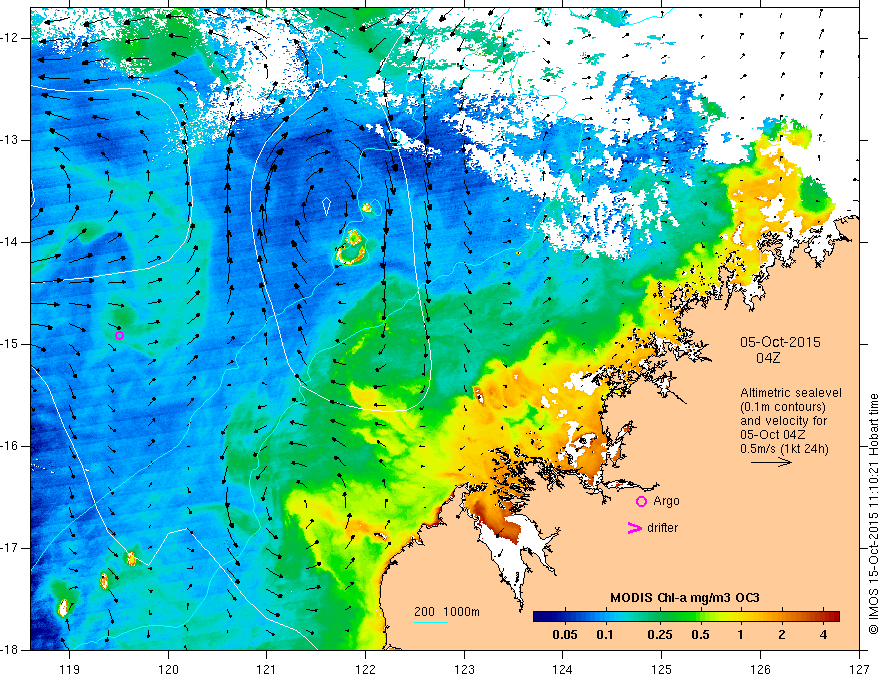Image resolution: width=880 pixels, height=680 pixels.
Task: Click the color bar tick value 4
Action: coord(823,635)
